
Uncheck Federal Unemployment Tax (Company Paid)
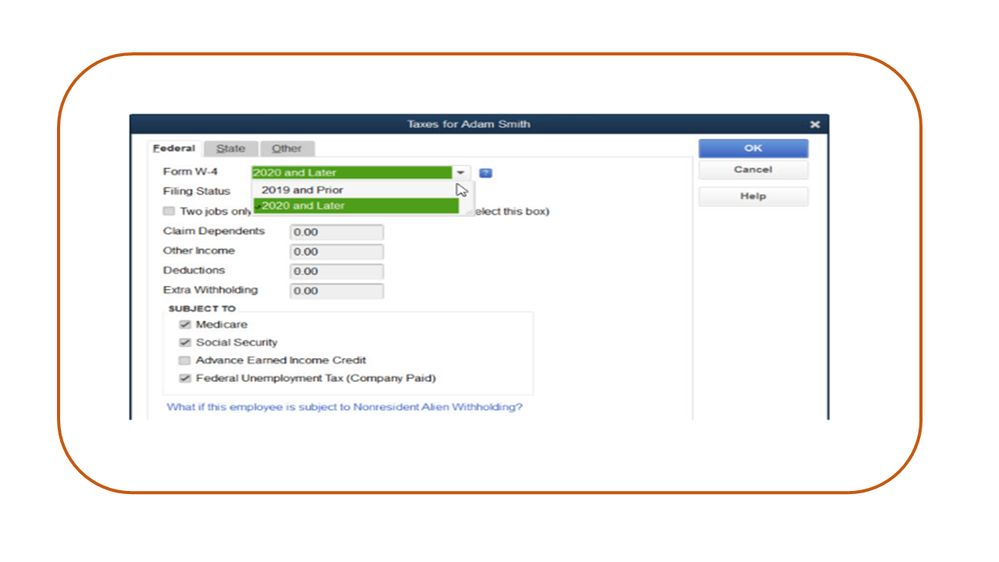click(185, 378)
